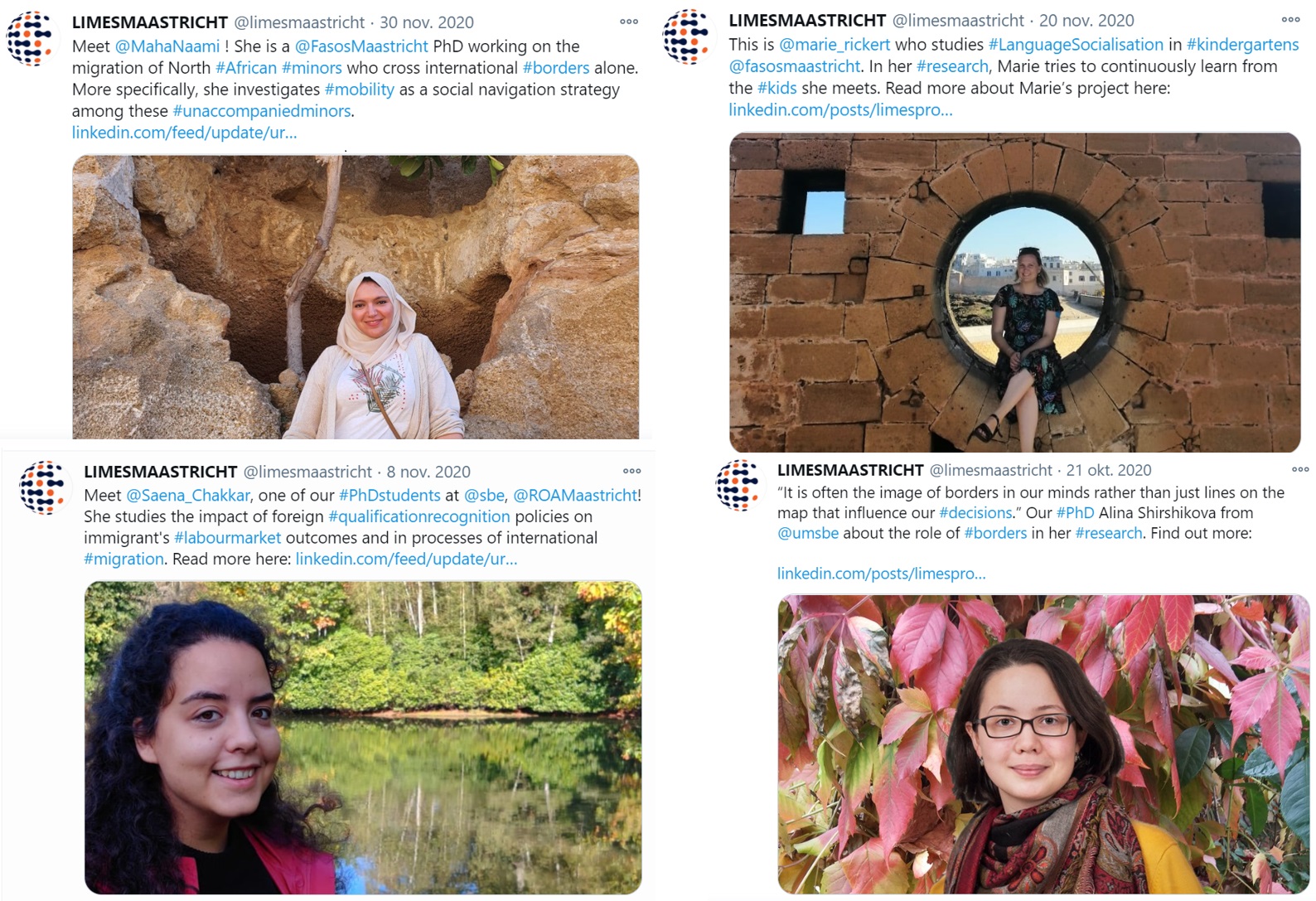Open photo of woman by the lake
Image resolution: width=1316 pixels, height=901 pixels.
(363, 738)
